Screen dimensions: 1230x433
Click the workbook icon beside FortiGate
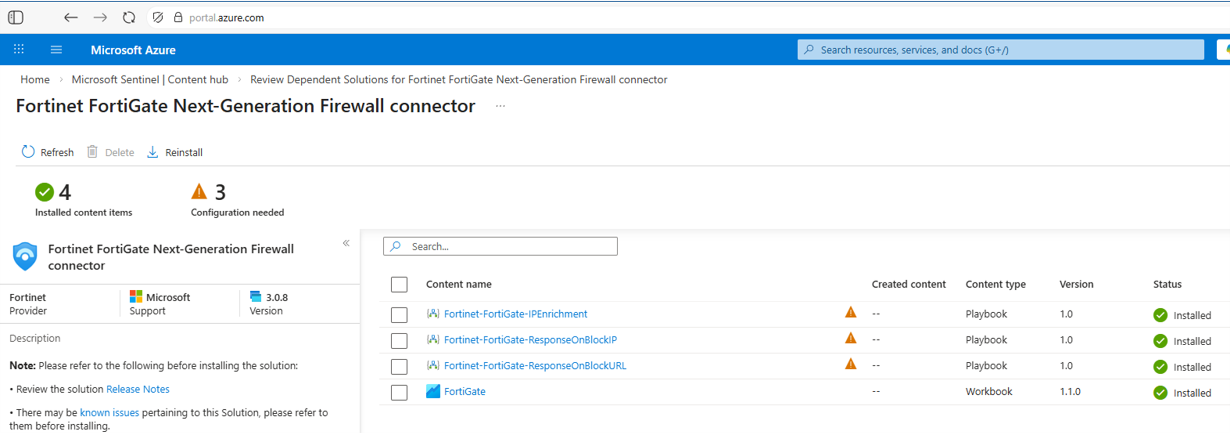point(433,392)
